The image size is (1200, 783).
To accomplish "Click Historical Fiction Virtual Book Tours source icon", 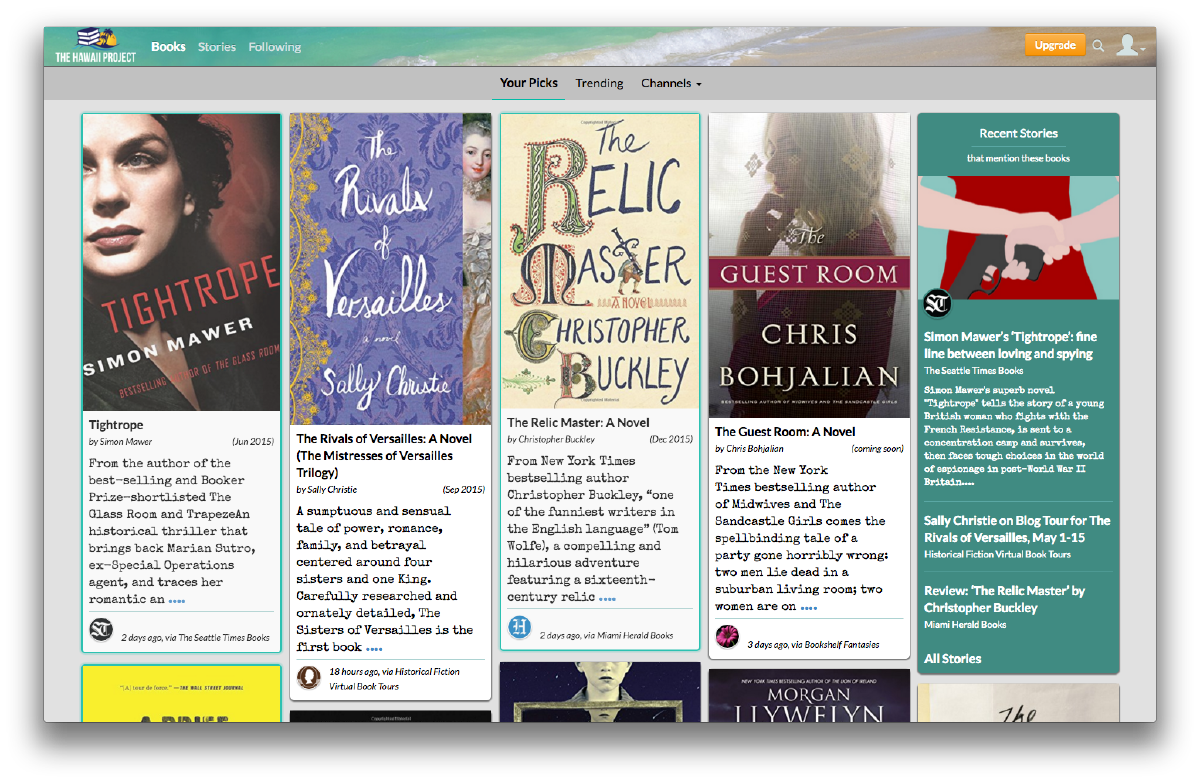I will tap(309, 678).
